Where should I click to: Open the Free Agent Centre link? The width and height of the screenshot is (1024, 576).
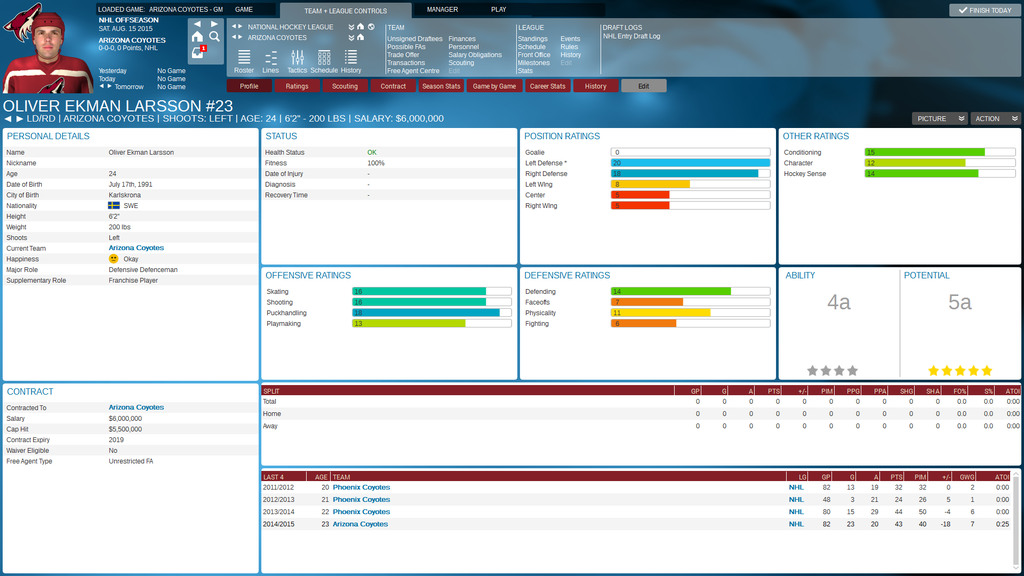pos(413,71)
